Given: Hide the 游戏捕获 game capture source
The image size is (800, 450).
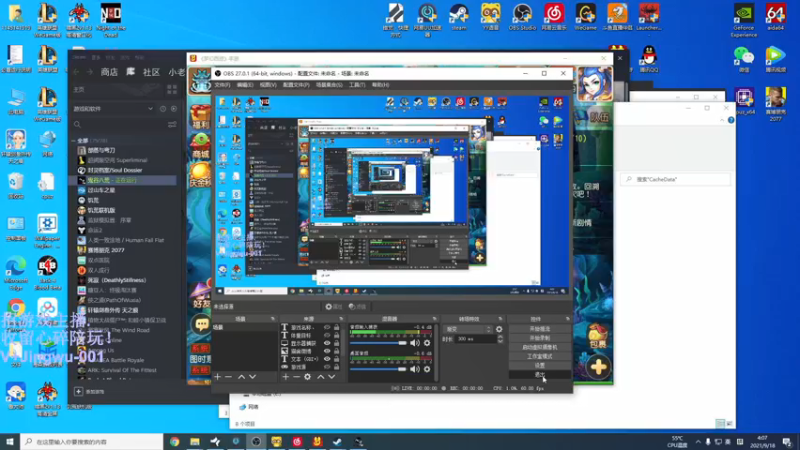Looking at the screenshot, I should coord(327,351).
